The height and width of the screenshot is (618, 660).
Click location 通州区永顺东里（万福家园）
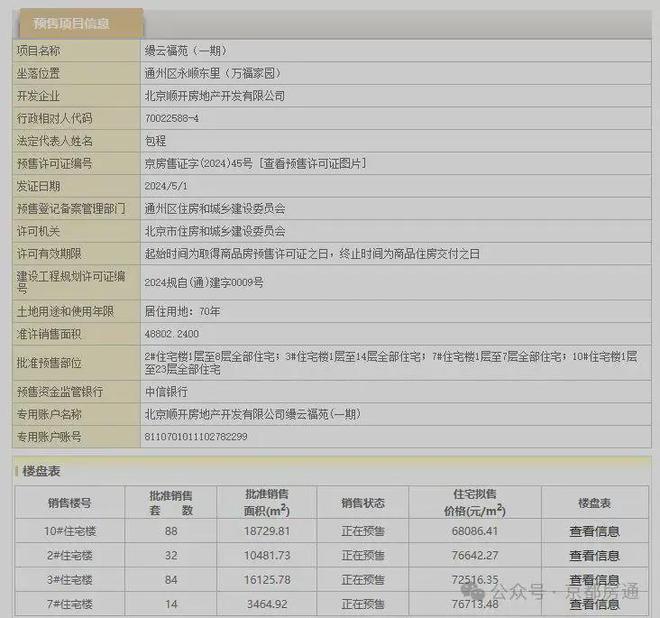(213, 73)
